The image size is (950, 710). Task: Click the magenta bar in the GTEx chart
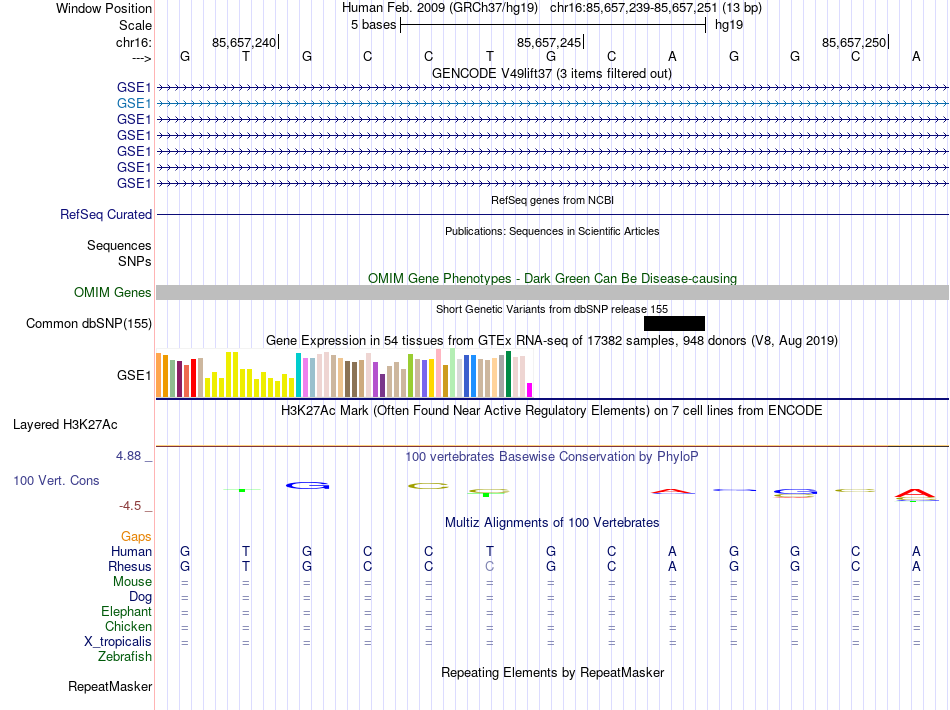click(530, 390)
